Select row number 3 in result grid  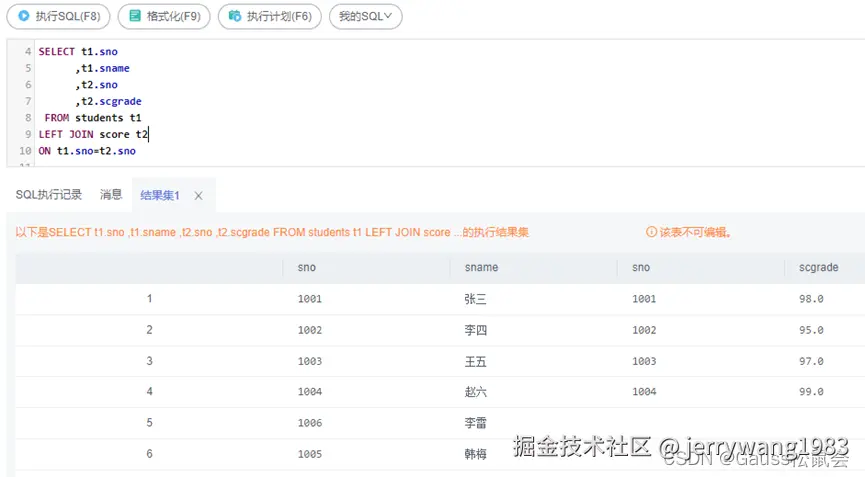149,361
